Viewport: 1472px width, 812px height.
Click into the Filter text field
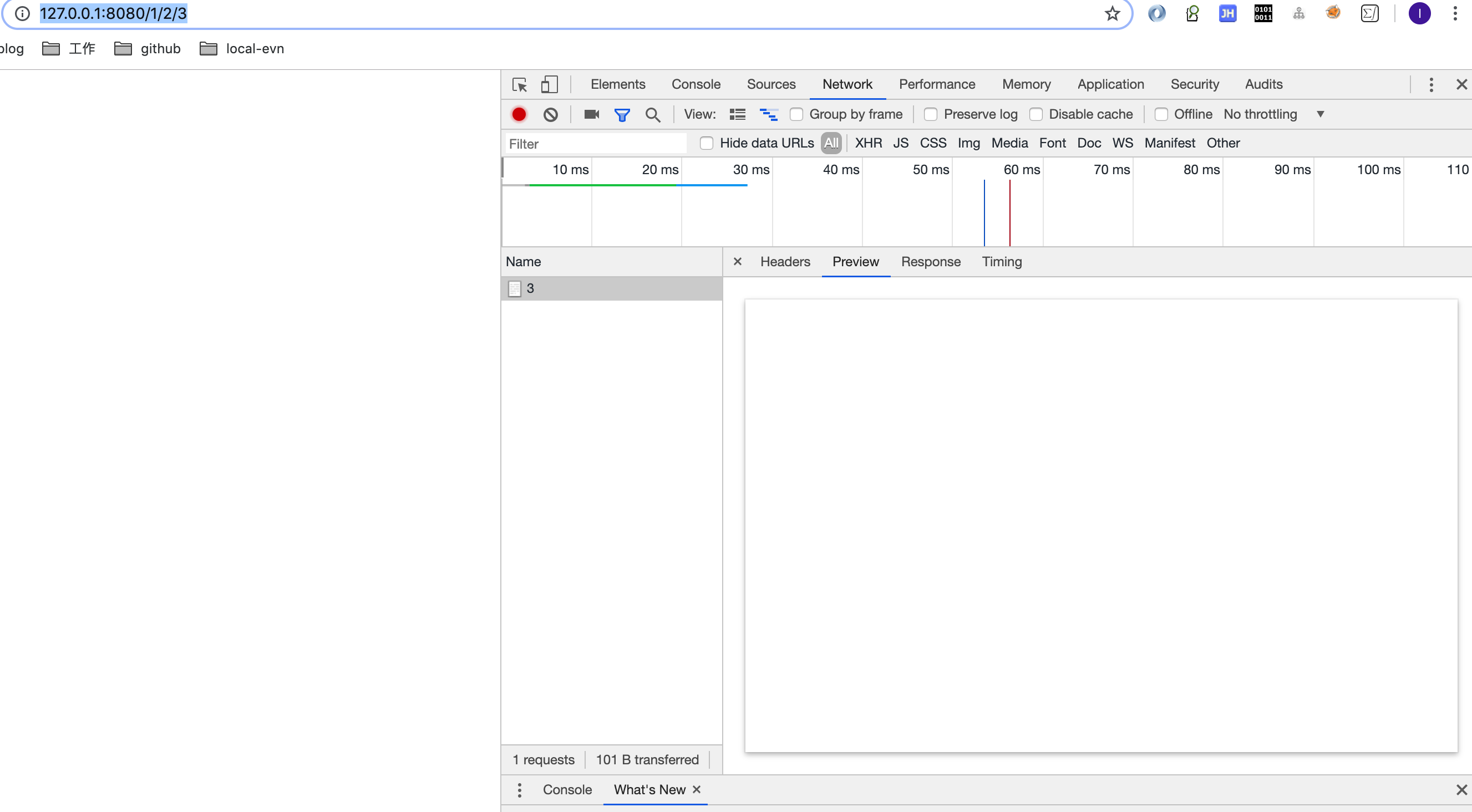(x=594, y=144)
